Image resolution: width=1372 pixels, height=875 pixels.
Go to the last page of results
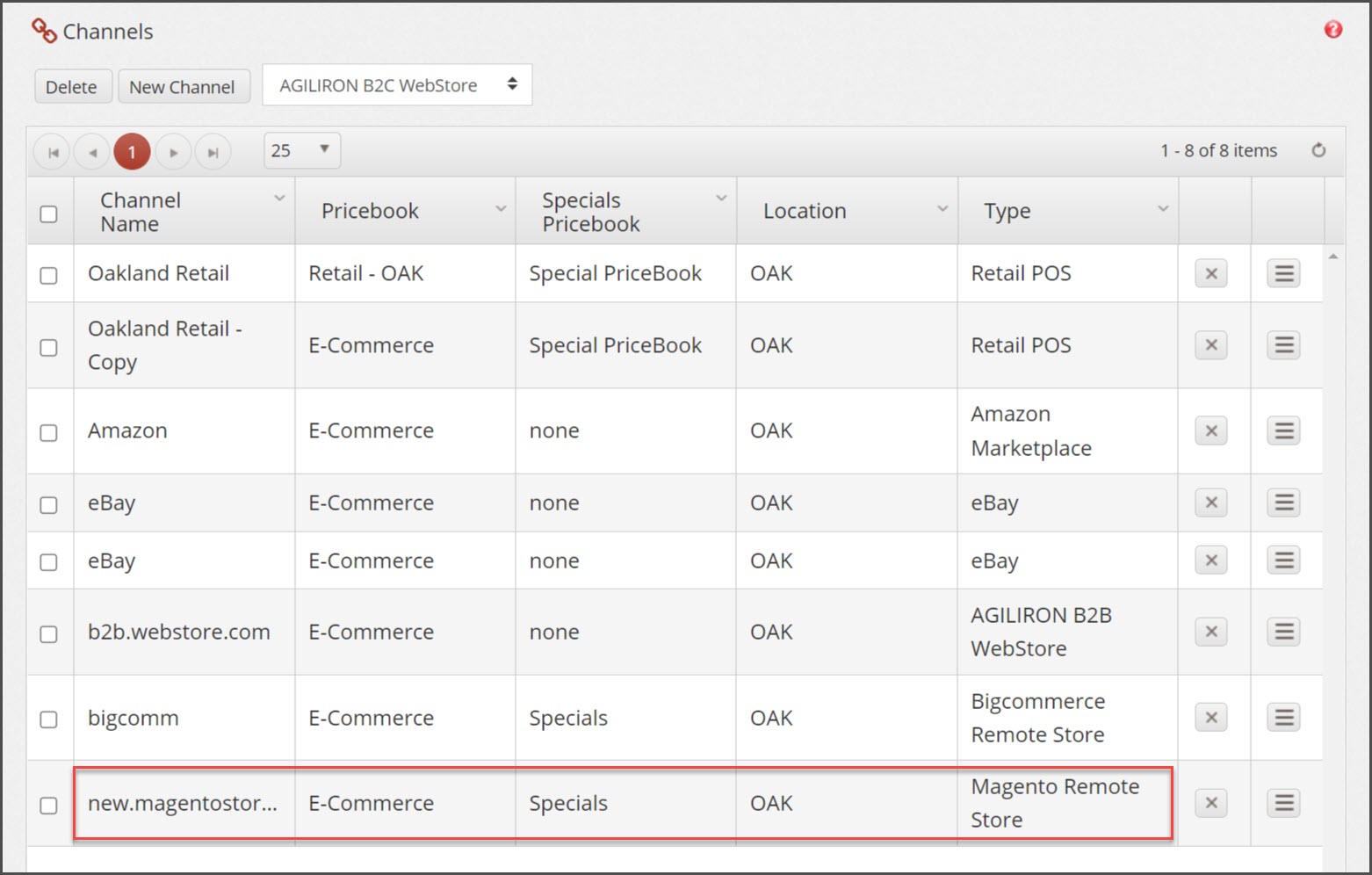[213, 152]
